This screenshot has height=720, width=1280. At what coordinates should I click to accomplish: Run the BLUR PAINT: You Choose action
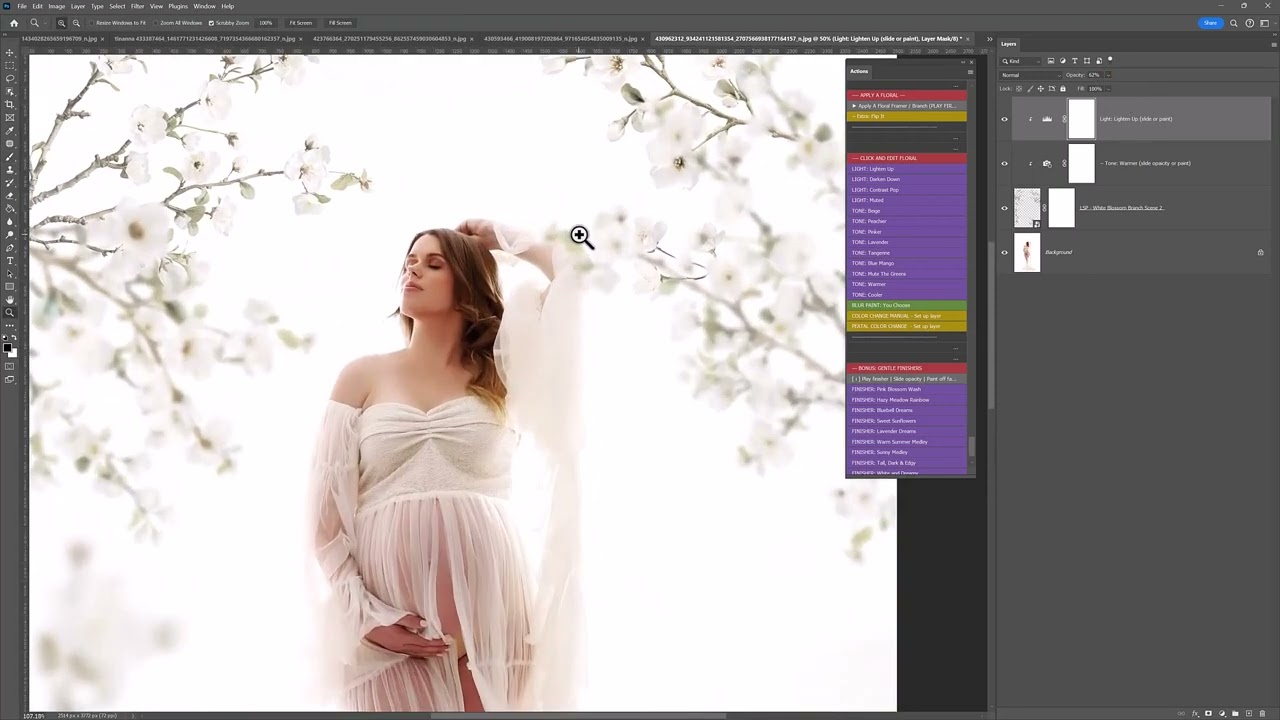point(907,305)
